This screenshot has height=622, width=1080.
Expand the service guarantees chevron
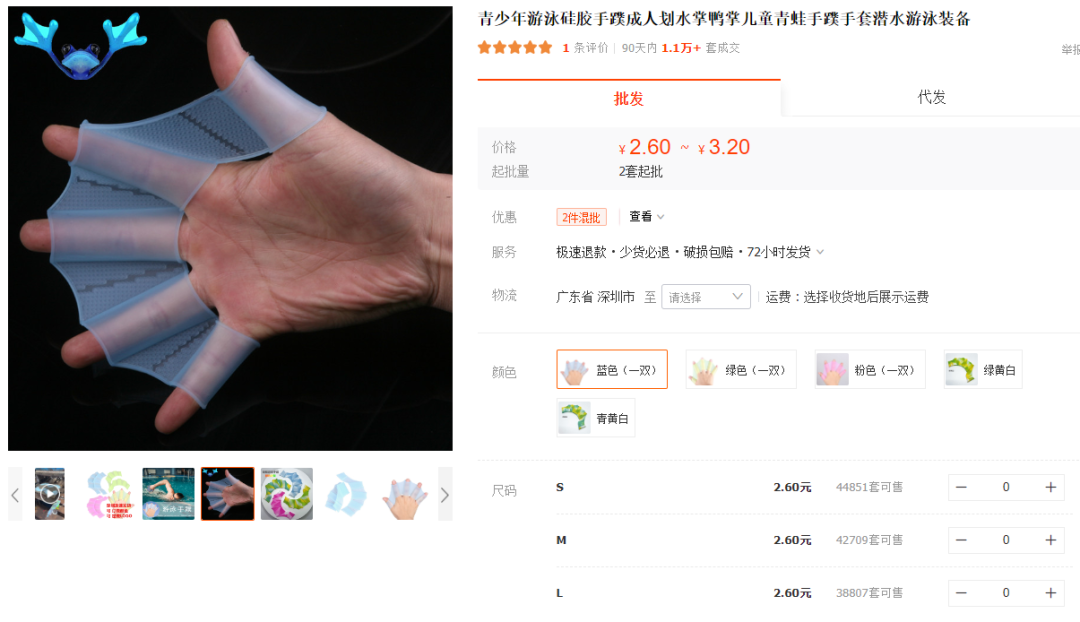tap(820, 252)
